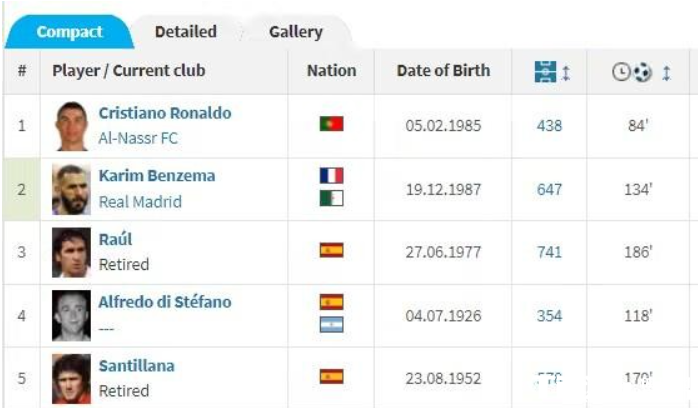Select the Compact tab
698x408 pixels.
69,32
